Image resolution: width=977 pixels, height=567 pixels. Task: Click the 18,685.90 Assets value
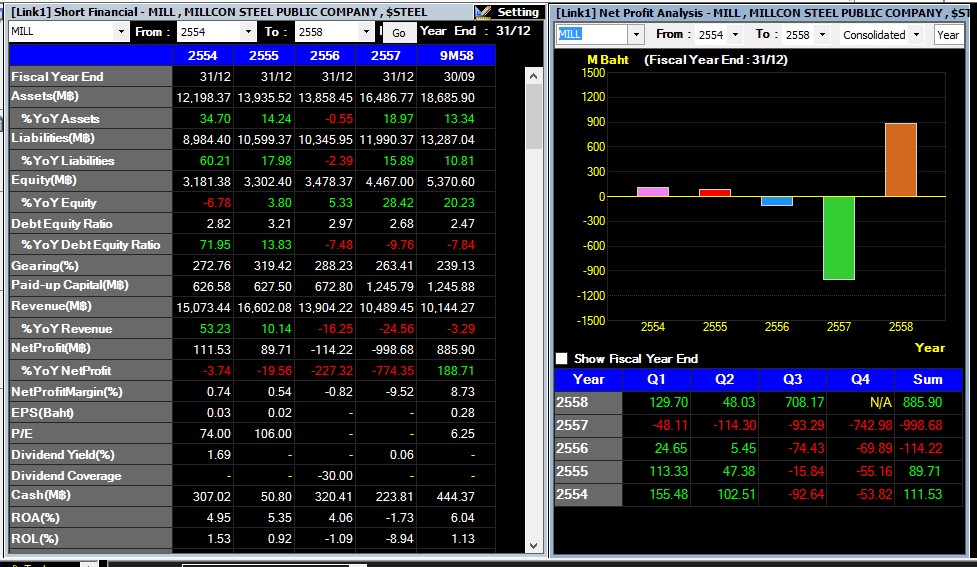(x=447, y=98)
